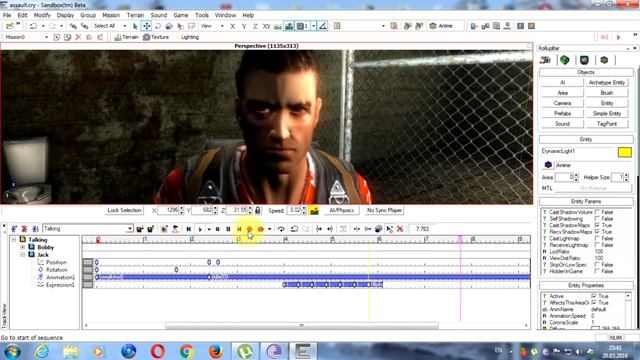The image size is (640, 360).
Task: Open the Sound menu
Action: [159, 15]
